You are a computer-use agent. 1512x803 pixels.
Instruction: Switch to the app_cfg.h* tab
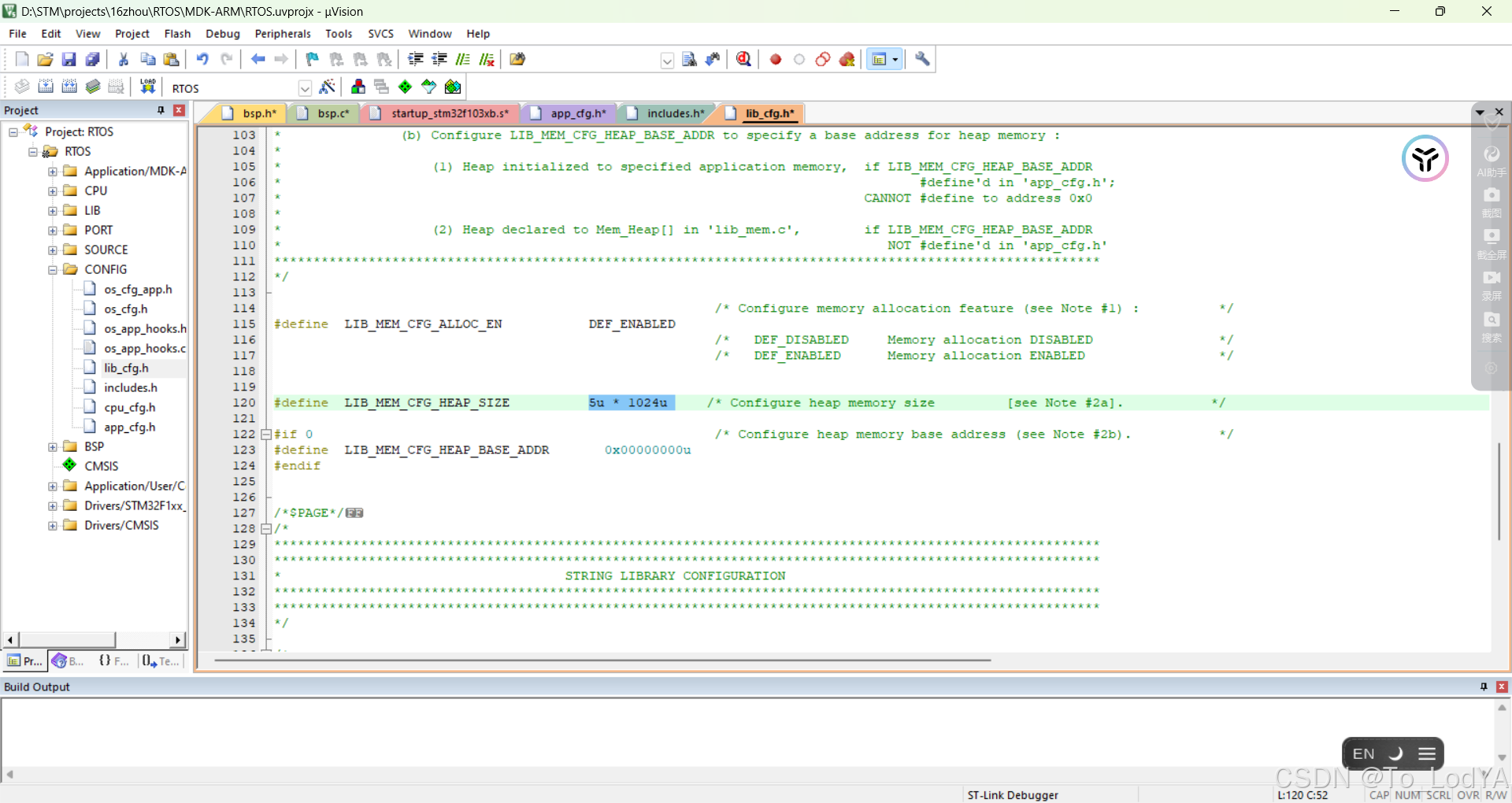(570, 113)
